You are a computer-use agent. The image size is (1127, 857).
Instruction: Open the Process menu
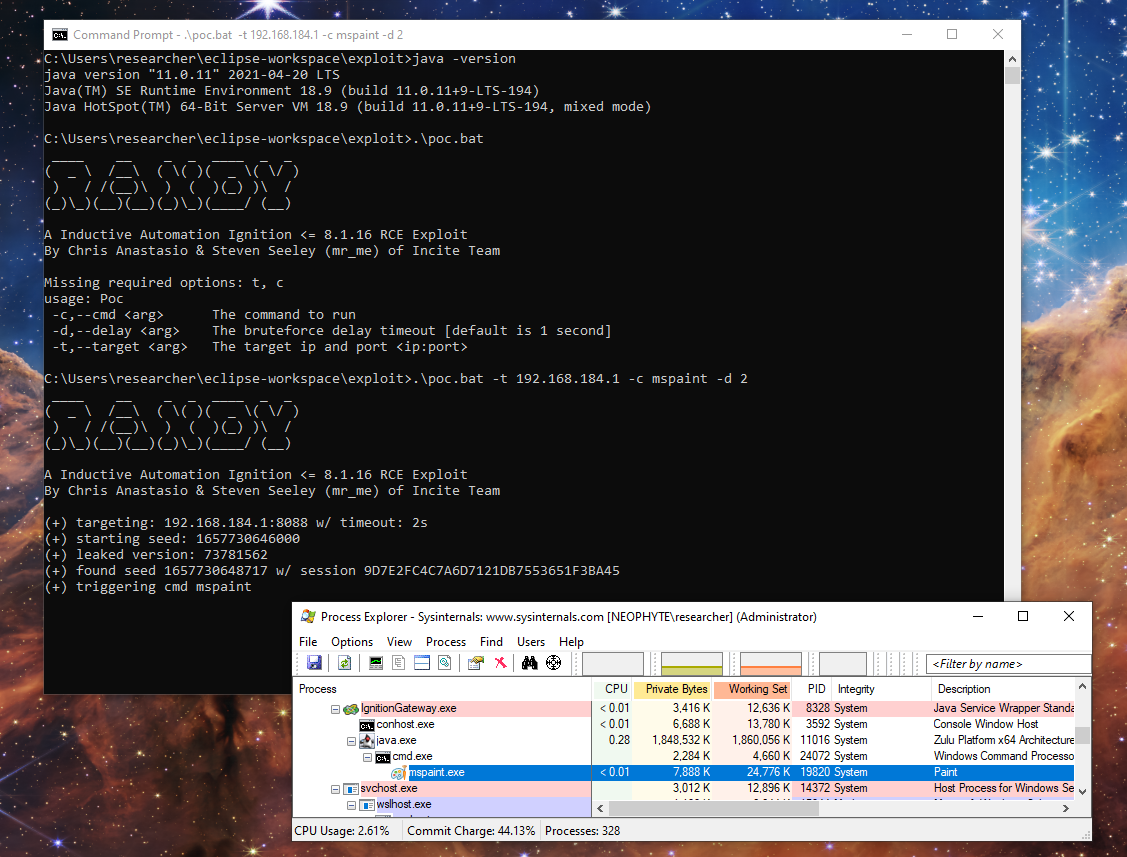click(x=446, y=641)
